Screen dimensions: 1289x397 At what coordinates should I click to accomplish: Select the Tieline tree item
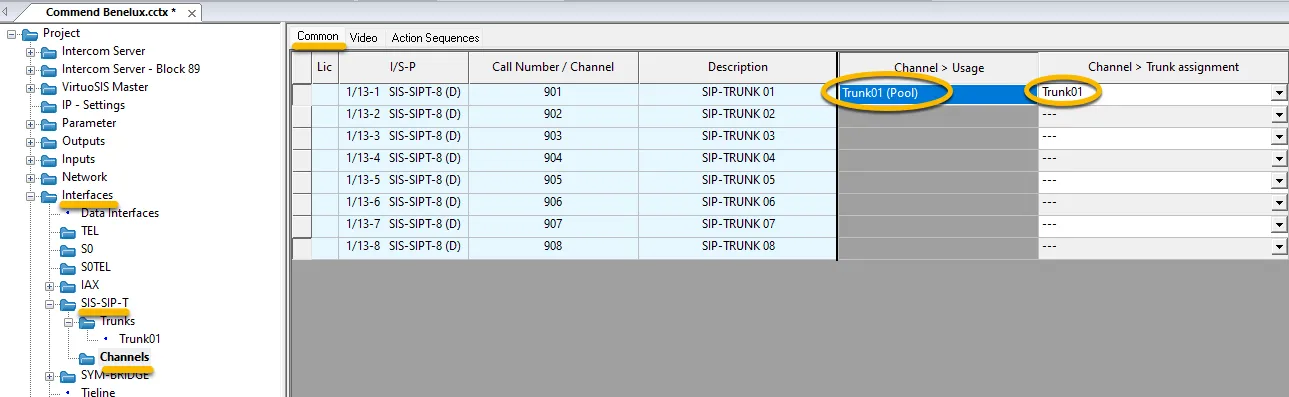tap(98, 392)
